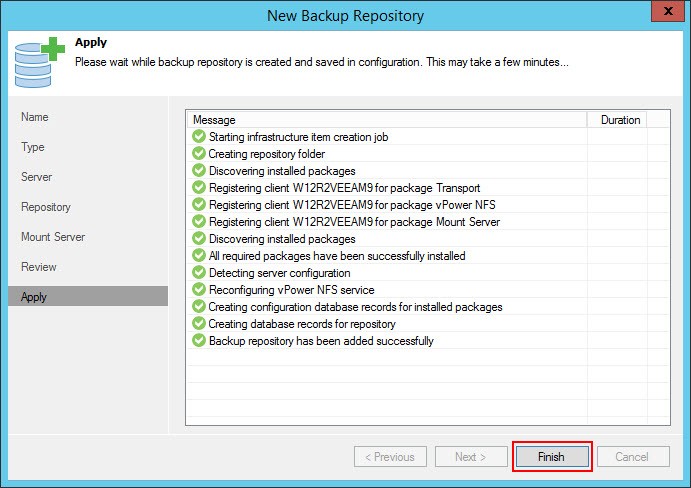Click checkmark icon for package Transport registration
The width and height of the screenshot is (691, 488).
[x=199, y=187]
